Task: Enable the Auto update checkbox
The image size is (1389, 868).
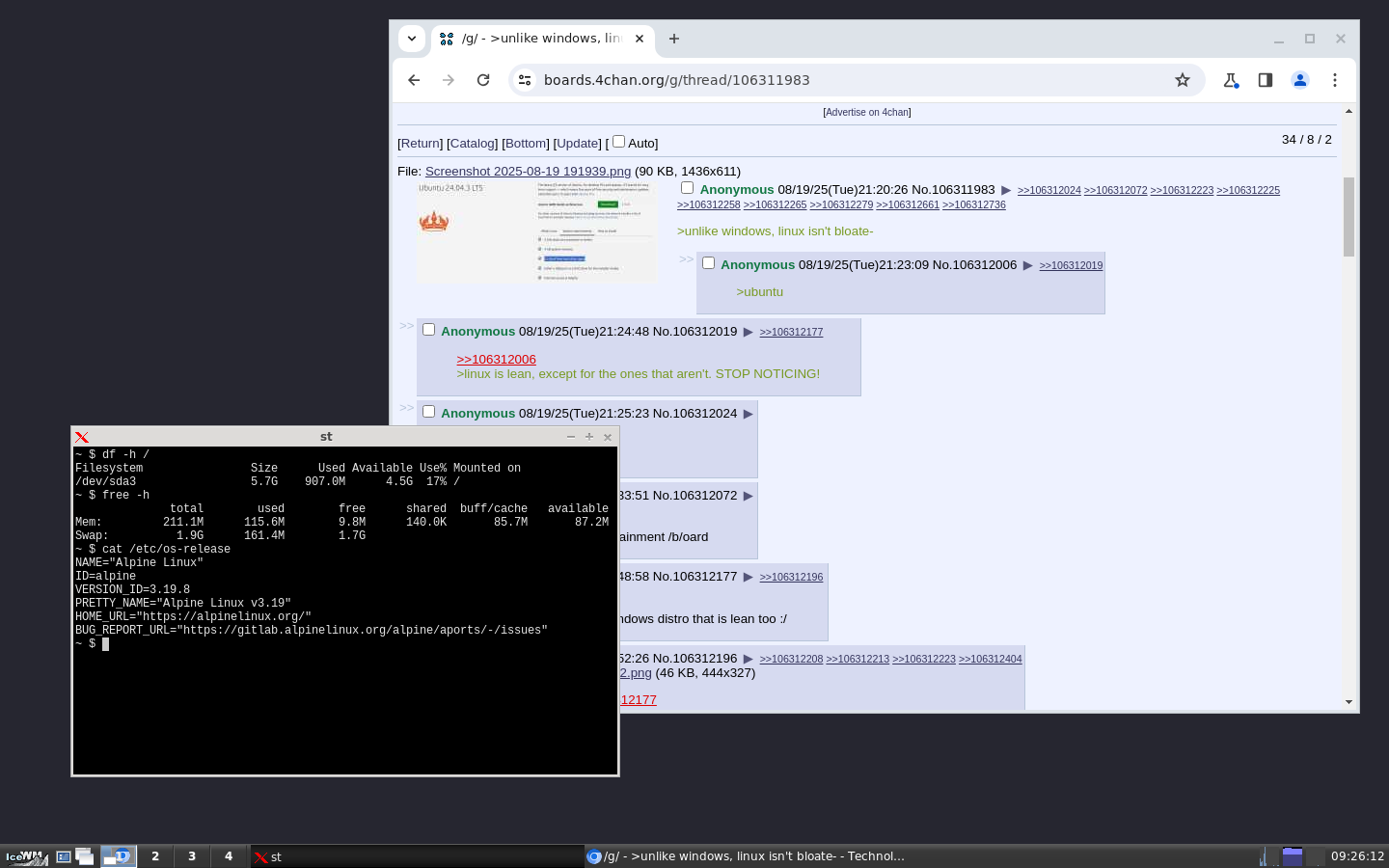Action: click(619, 142)
